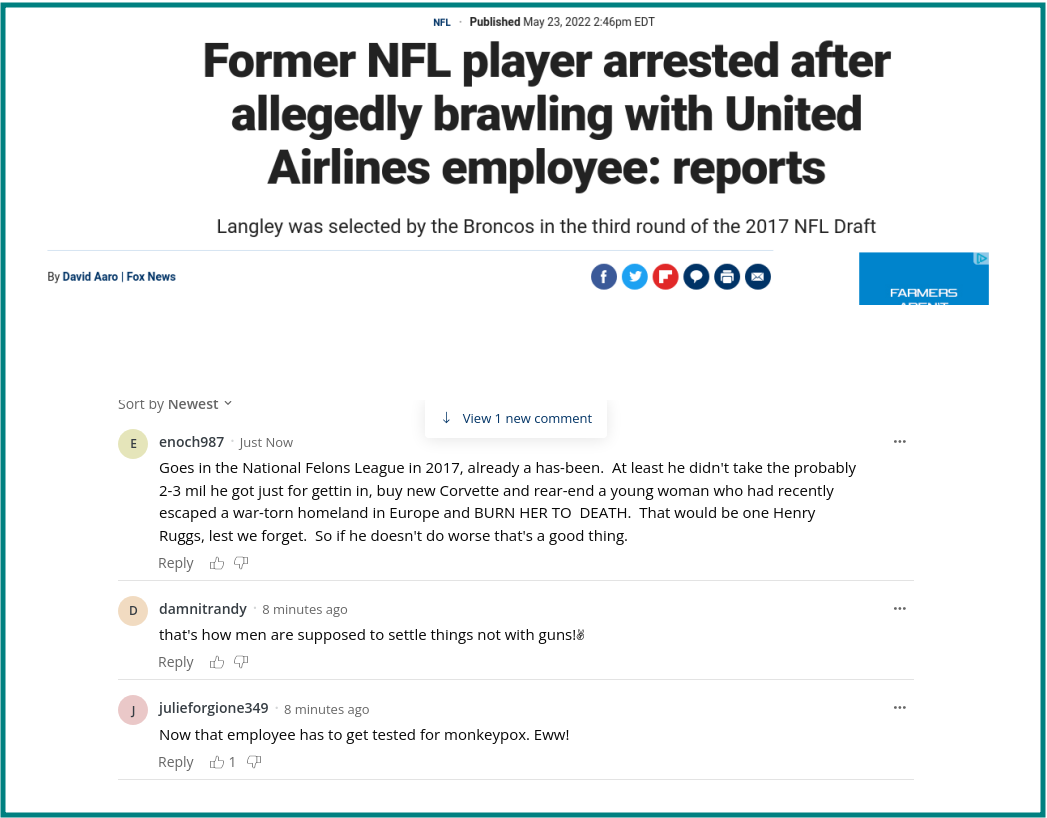Open Sort by Newest dropdown
The image size is (1047, 818).
tap(175, 404)
